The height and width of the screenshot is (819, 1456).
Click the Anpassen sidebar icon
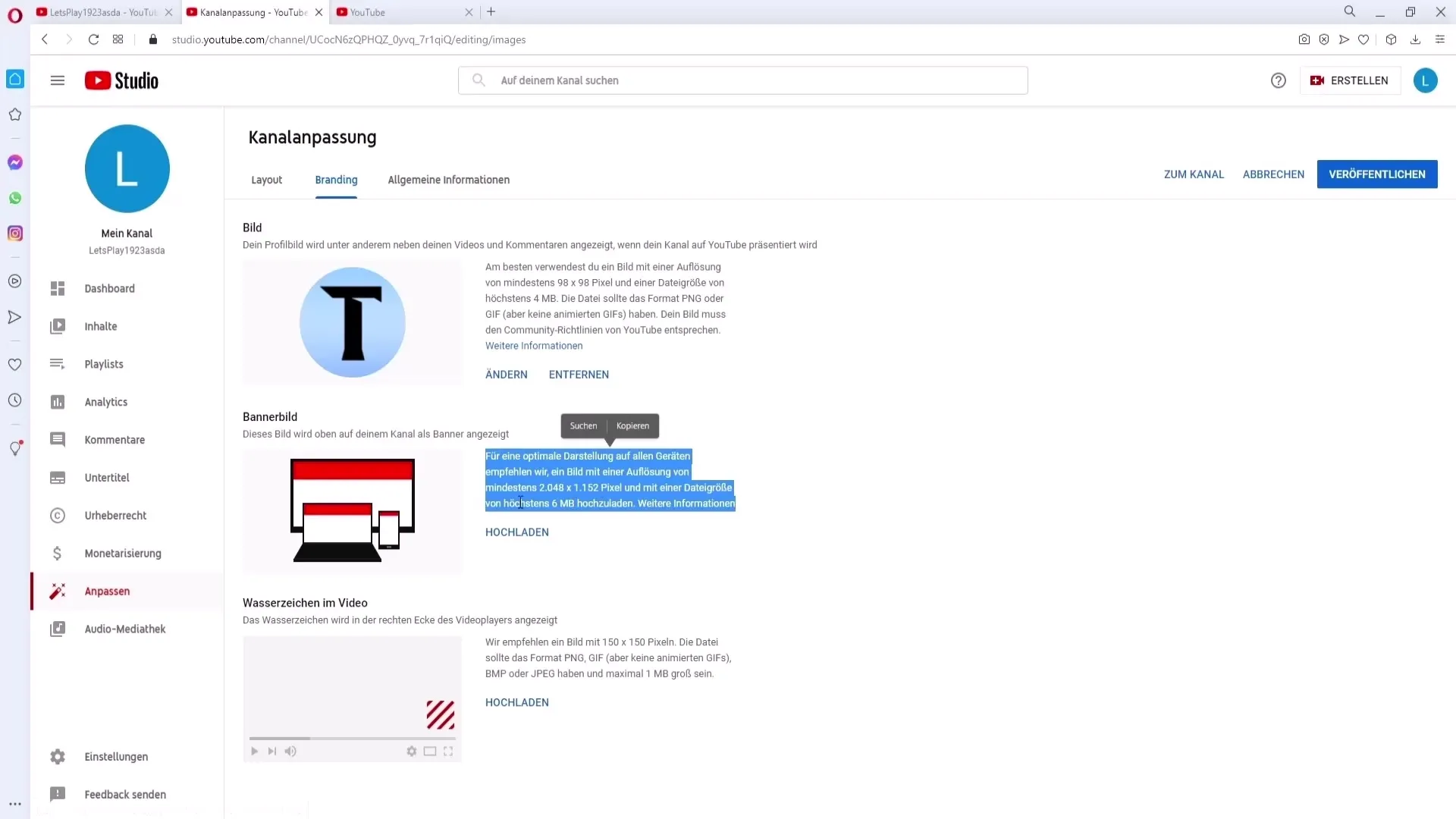pyautogui.click(x=57, y=591)
